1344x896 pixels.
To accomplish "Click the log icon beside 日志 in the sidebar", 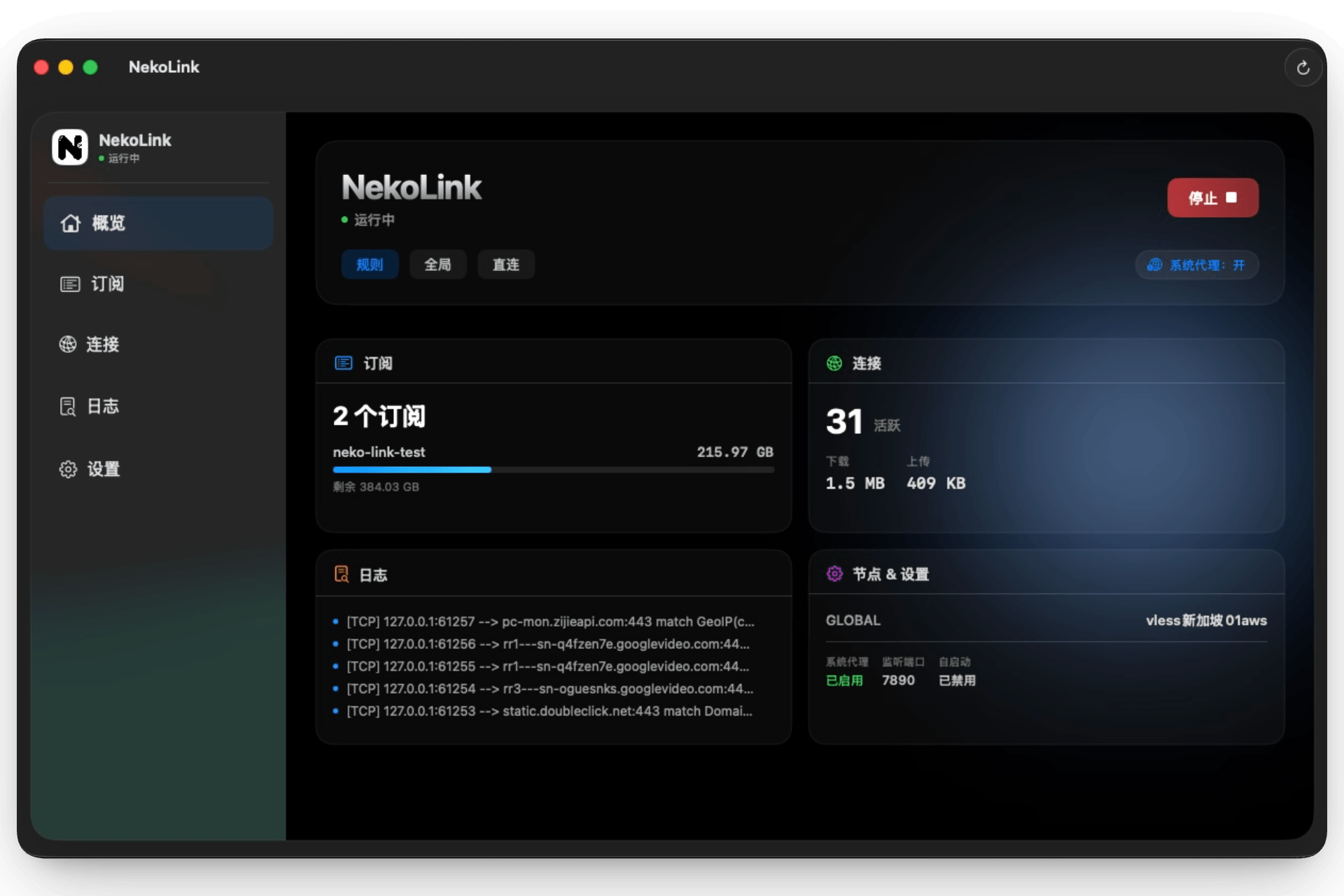I will tap(68, 407).
